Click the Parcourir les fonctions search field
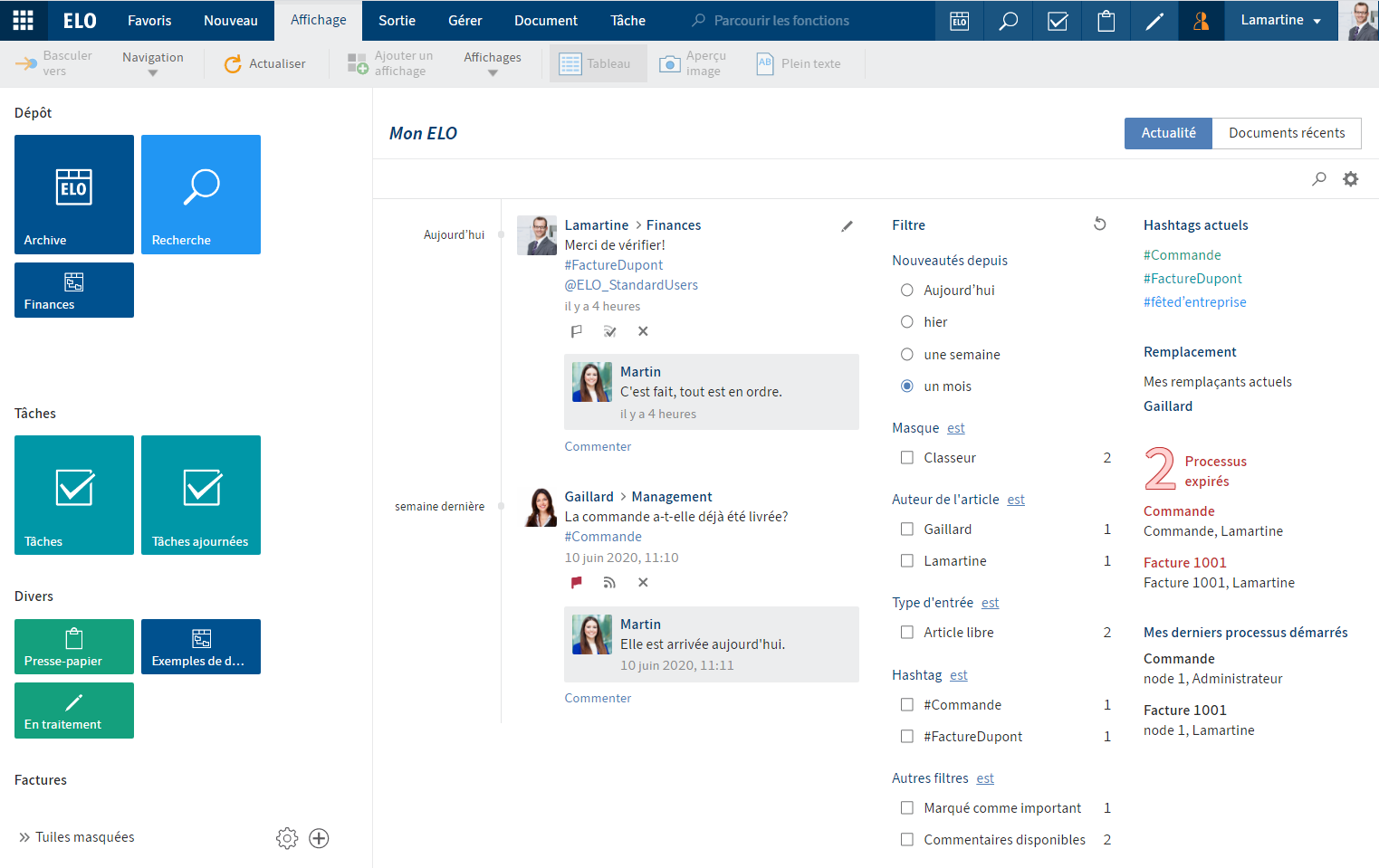The image size is (1379, 868). [781, 20]
